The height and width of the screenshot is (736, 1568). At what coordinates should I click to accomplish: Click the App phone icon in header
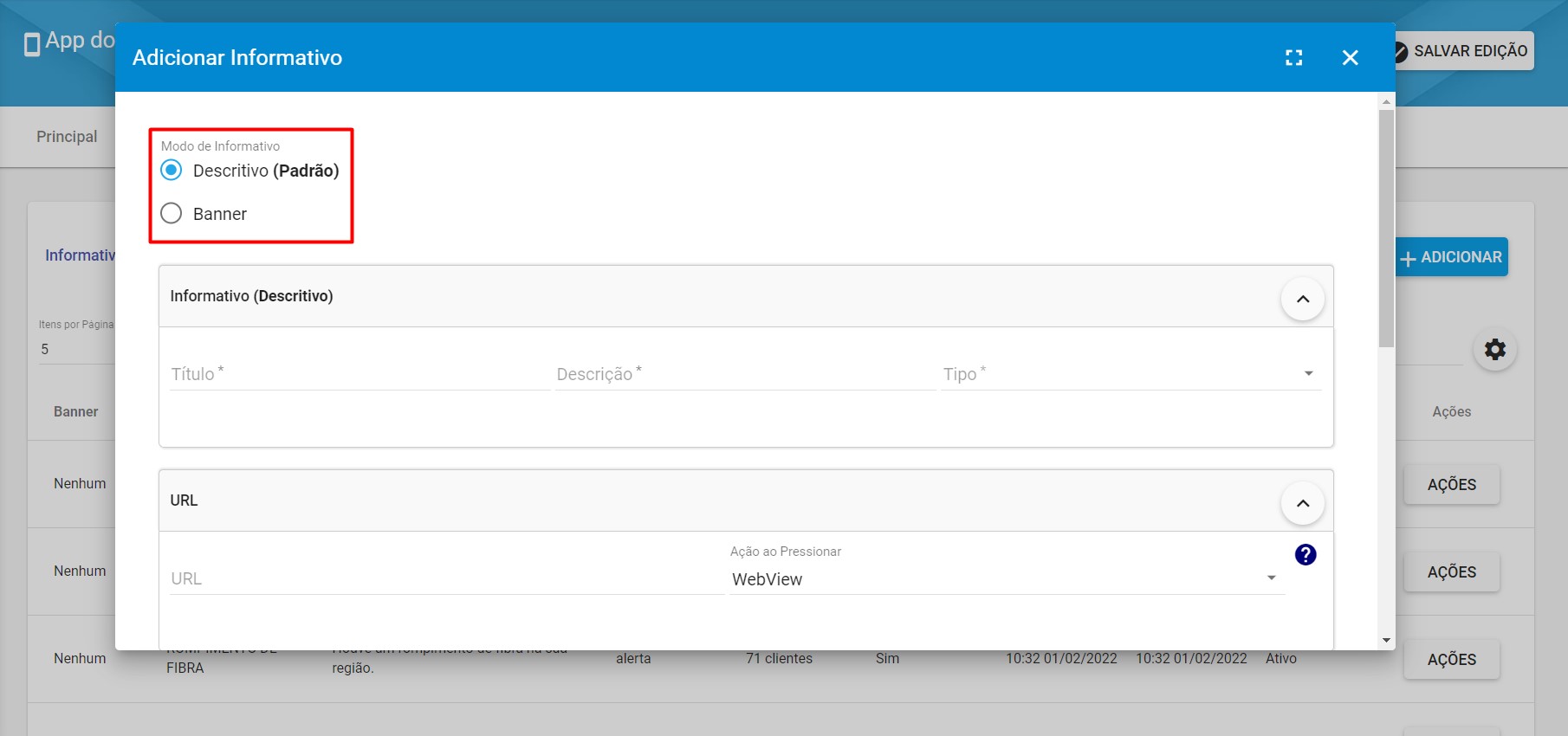point(32,43)
